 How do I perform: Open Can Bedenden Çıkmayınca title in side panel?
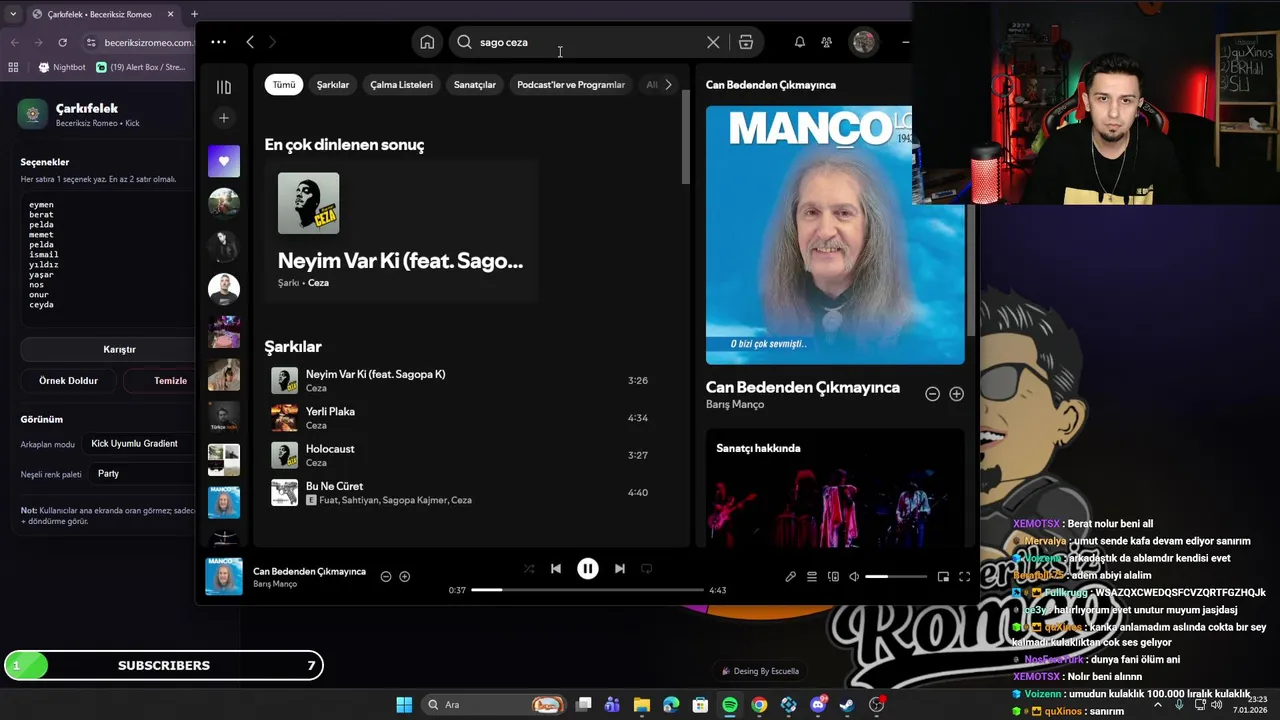pyautogui.click(x=803, y=387)
